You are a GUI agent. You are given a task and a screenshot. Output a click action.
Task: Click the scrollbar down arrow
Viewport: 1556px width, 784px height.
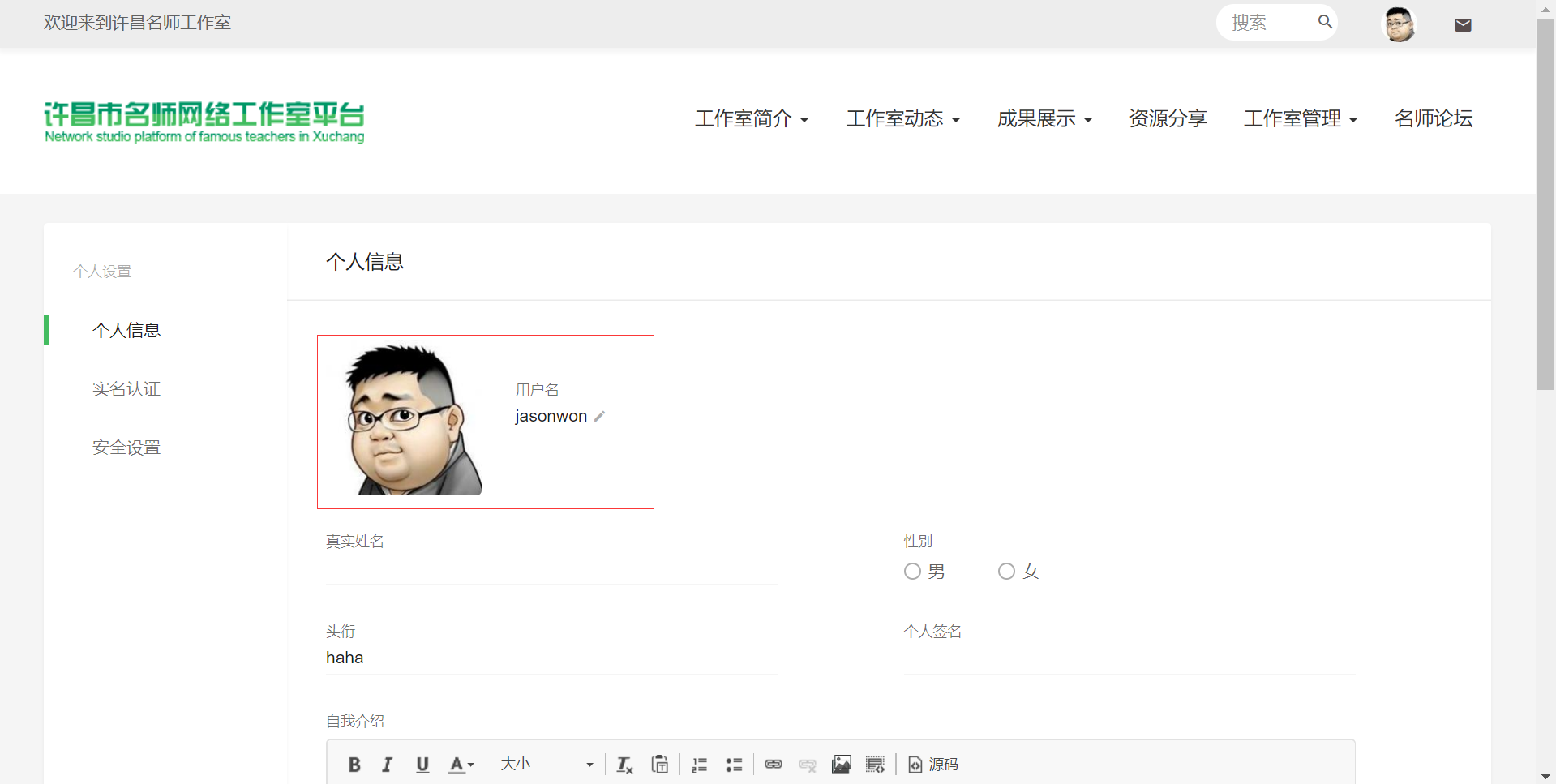pyautogui.click(x=1545, y=777)
